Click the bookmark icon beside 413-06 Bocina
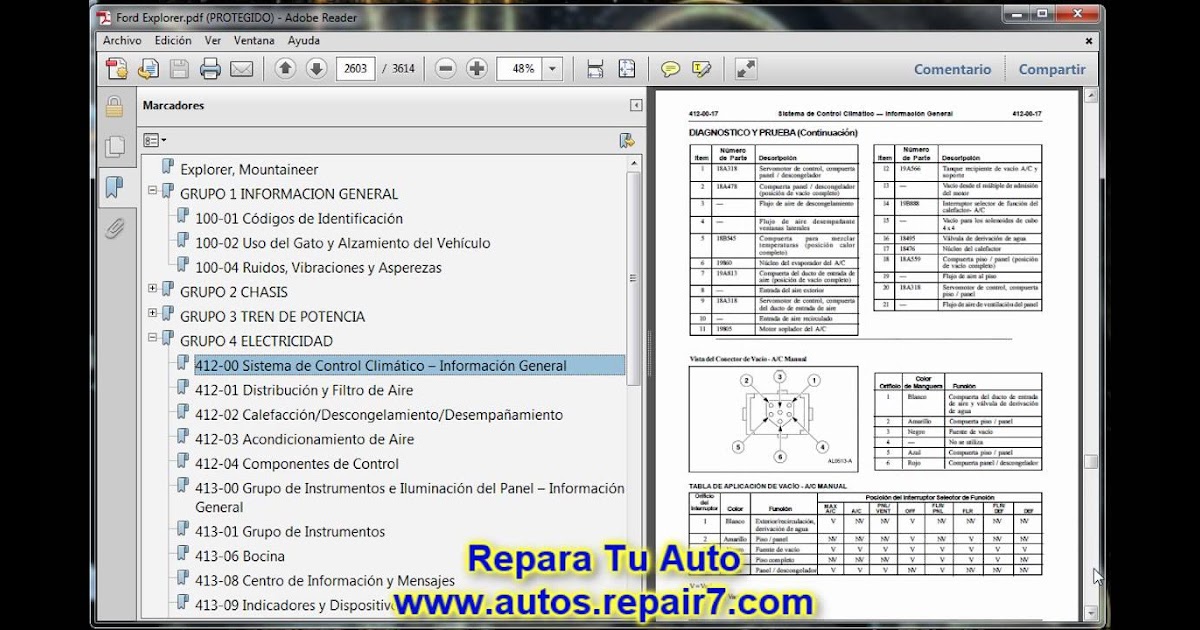The width and height of the screenshot is (1200, 630). tap(182, 553)
